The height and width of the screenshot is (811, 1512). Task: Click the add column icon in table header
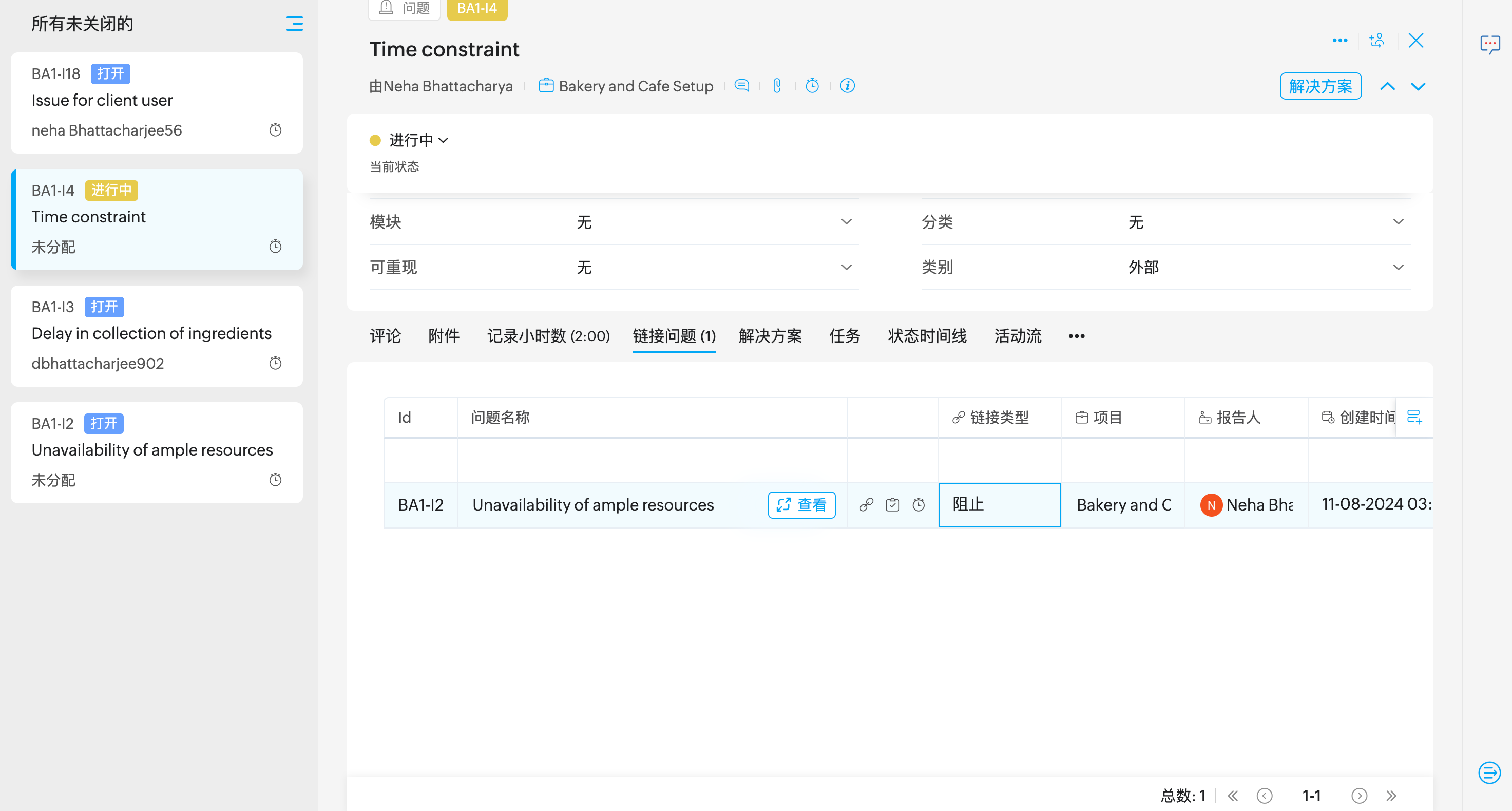coord(1414,418)
